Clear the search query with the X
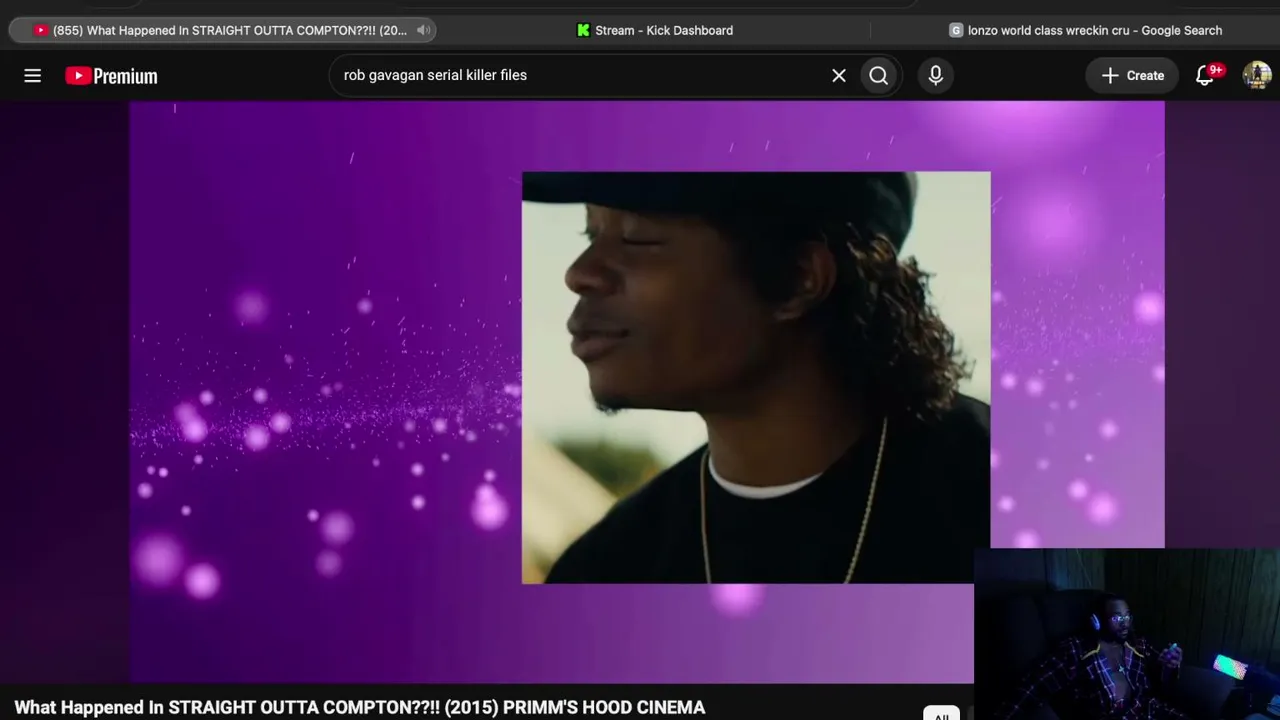1280x720 pixels. coord(839,76)
